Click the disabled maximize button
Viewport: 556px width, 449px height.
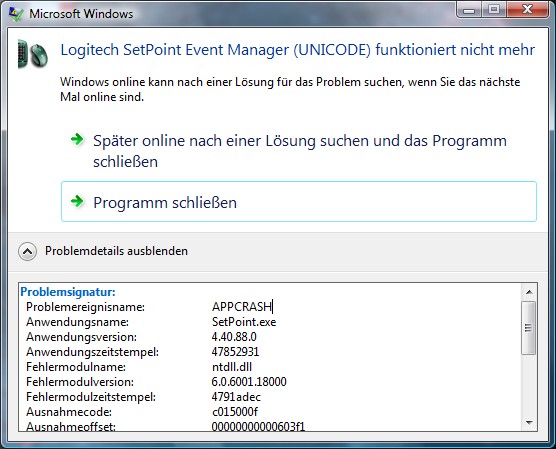click(x=495, y=9)
